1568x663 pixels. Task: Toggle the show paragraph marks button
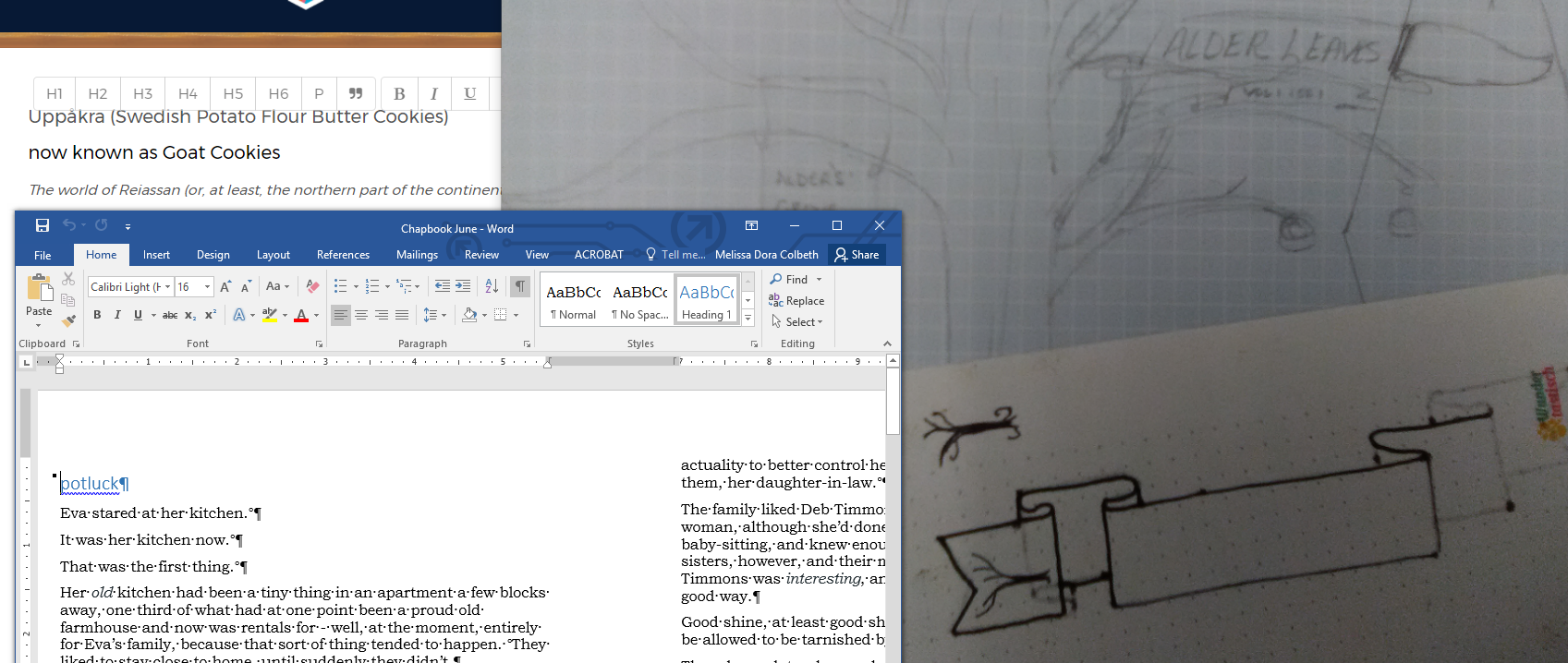(520, 286)
